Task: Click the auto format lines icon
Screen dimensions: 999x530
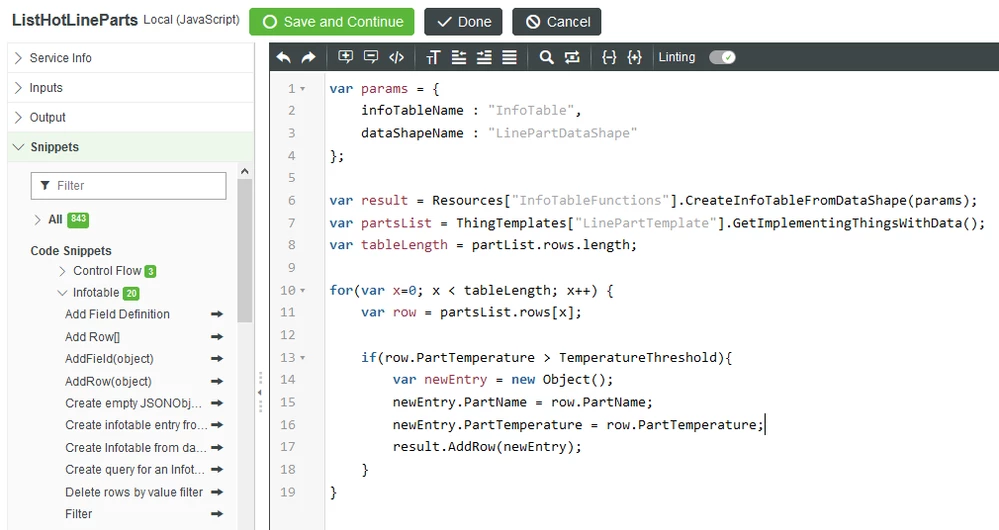Action: pos(510,57)
